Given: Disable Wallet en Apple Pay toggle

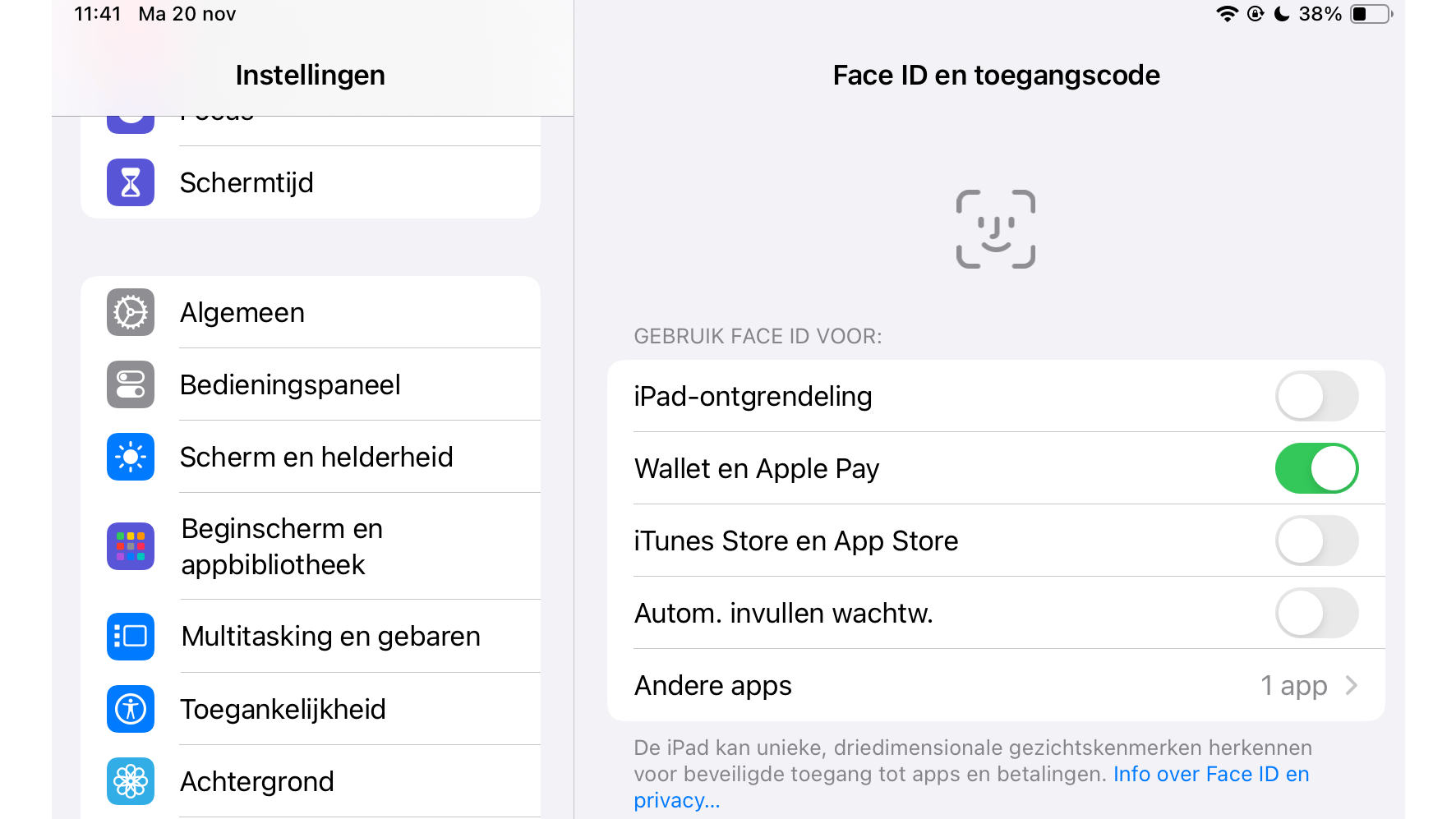Looking at the screenshot, I should 1315,468.
